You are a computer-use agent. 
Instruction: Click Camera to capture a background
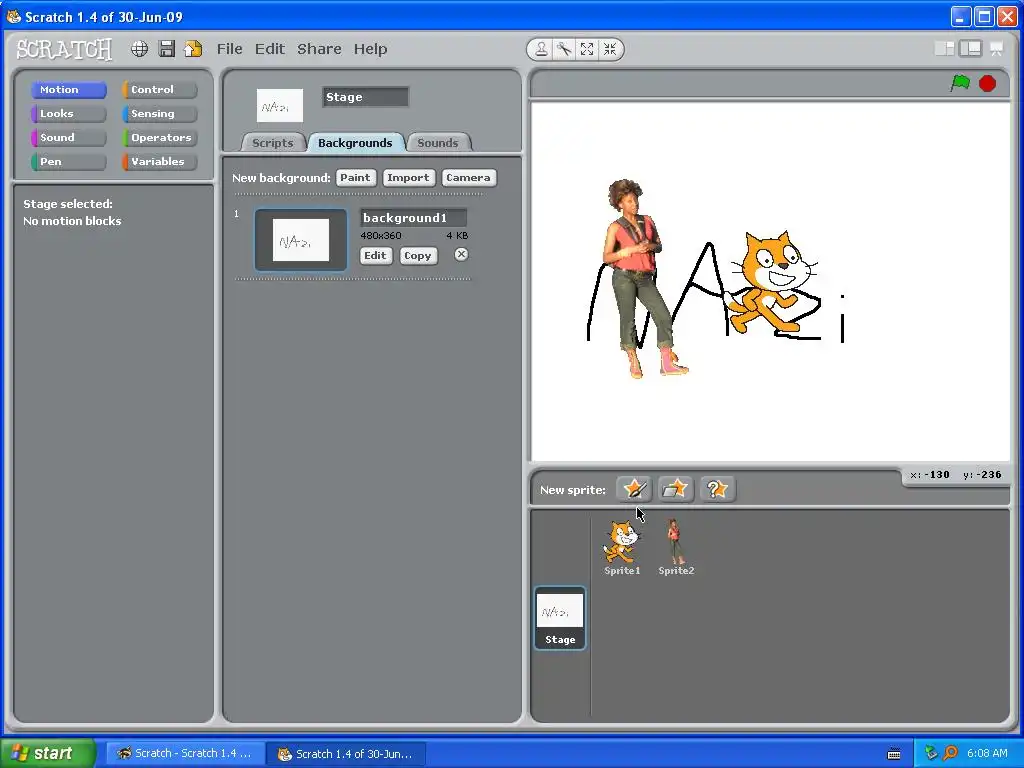tap(468, 178)
